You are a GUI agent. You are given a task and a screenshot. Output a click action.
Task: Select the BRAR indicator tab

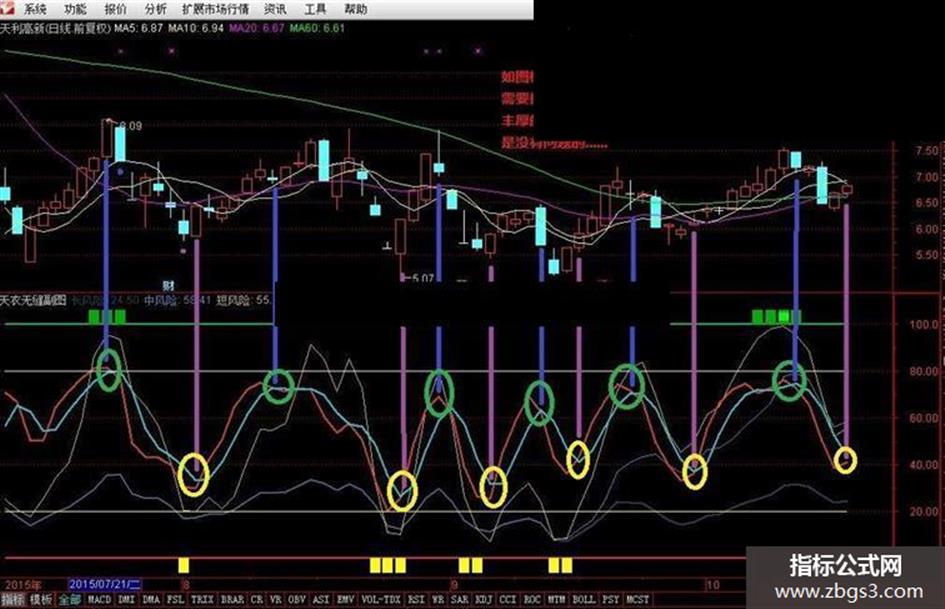233,599
